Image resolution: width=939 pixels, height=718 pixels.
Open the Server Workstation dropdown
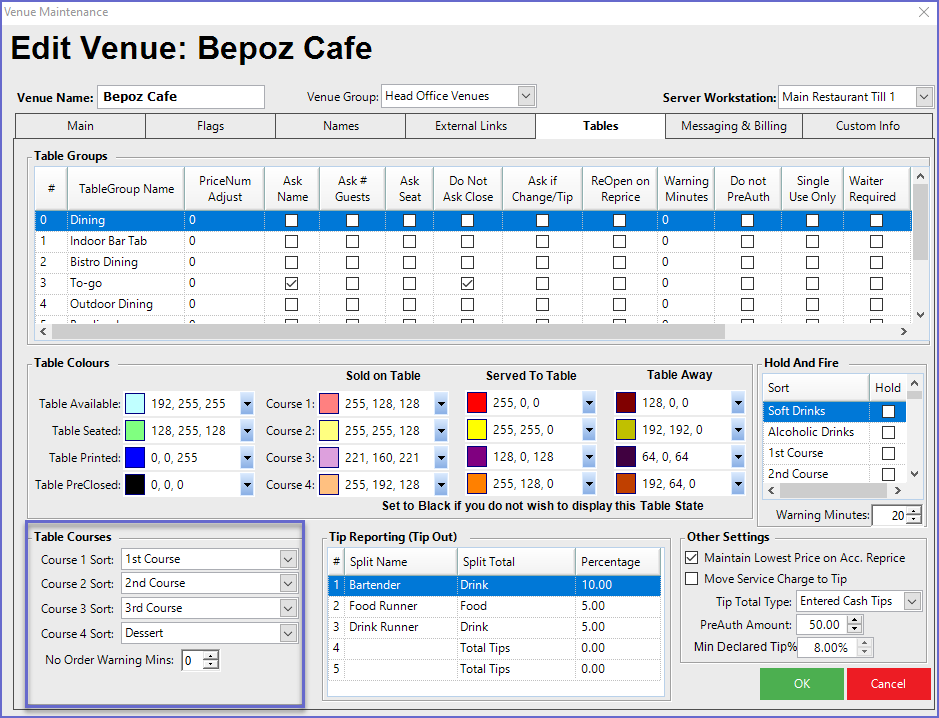(x=924, y=96)
